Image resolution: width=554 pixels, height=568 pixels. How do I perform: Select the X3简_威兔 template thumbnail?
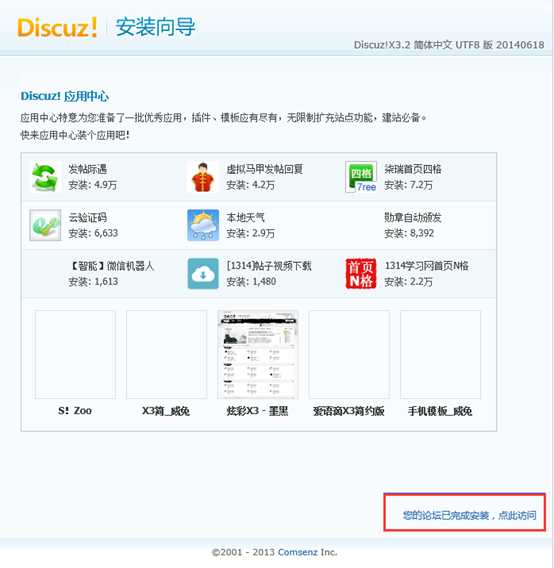pos(167,354)
